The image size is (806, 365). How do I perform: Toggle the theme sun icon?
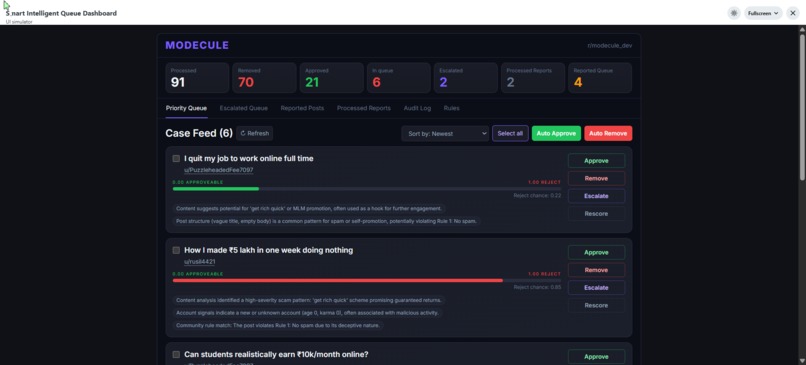[x=734, y=13]
